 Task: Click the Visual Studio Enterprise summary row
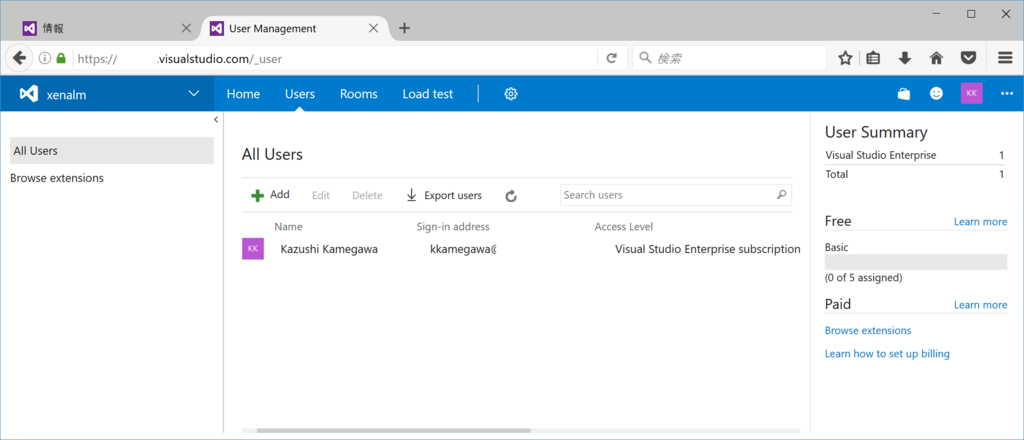point(916,155)
